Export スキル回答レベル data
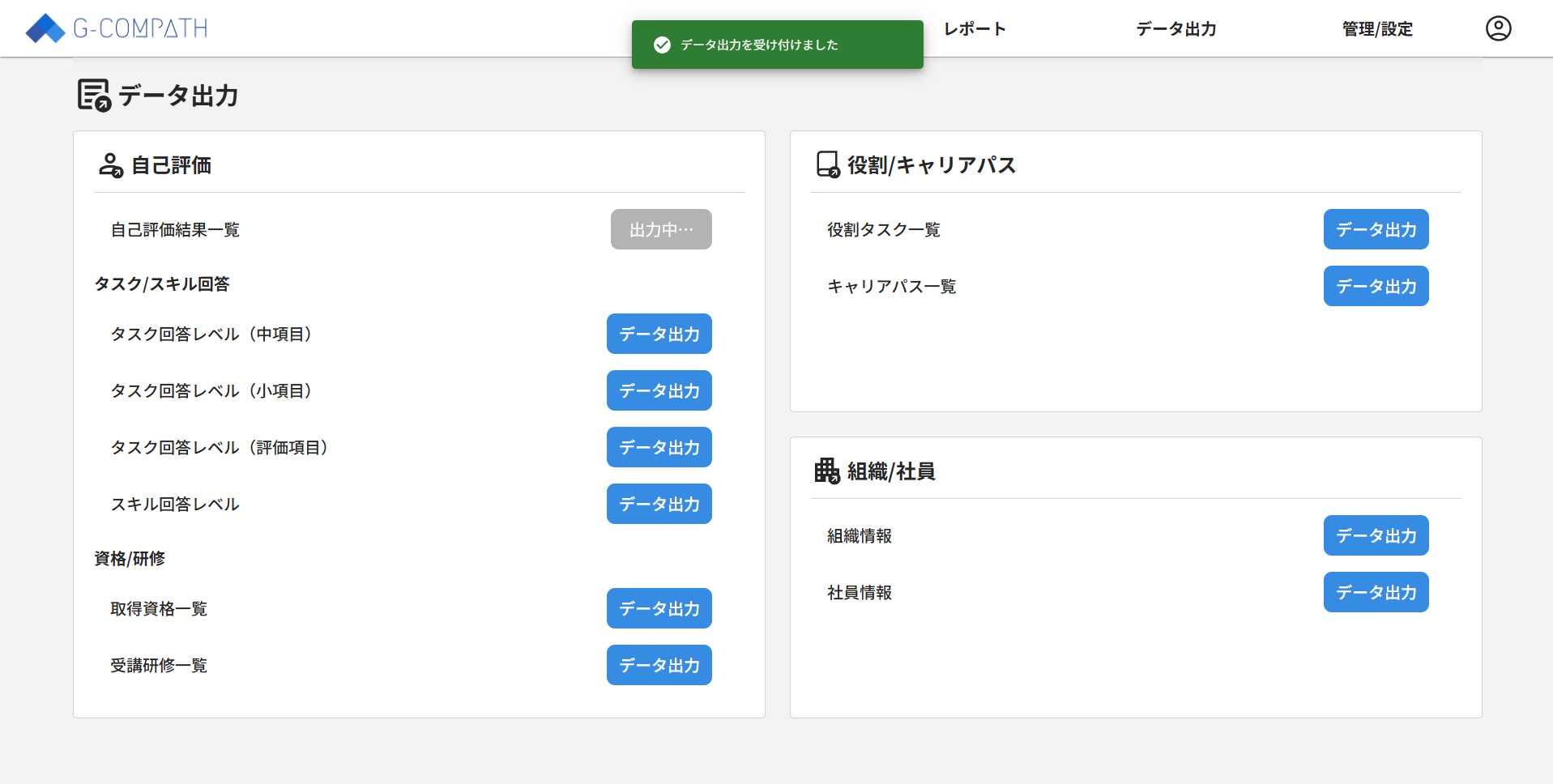Screen dimensions: 1553x784 [x=659, y=504]
